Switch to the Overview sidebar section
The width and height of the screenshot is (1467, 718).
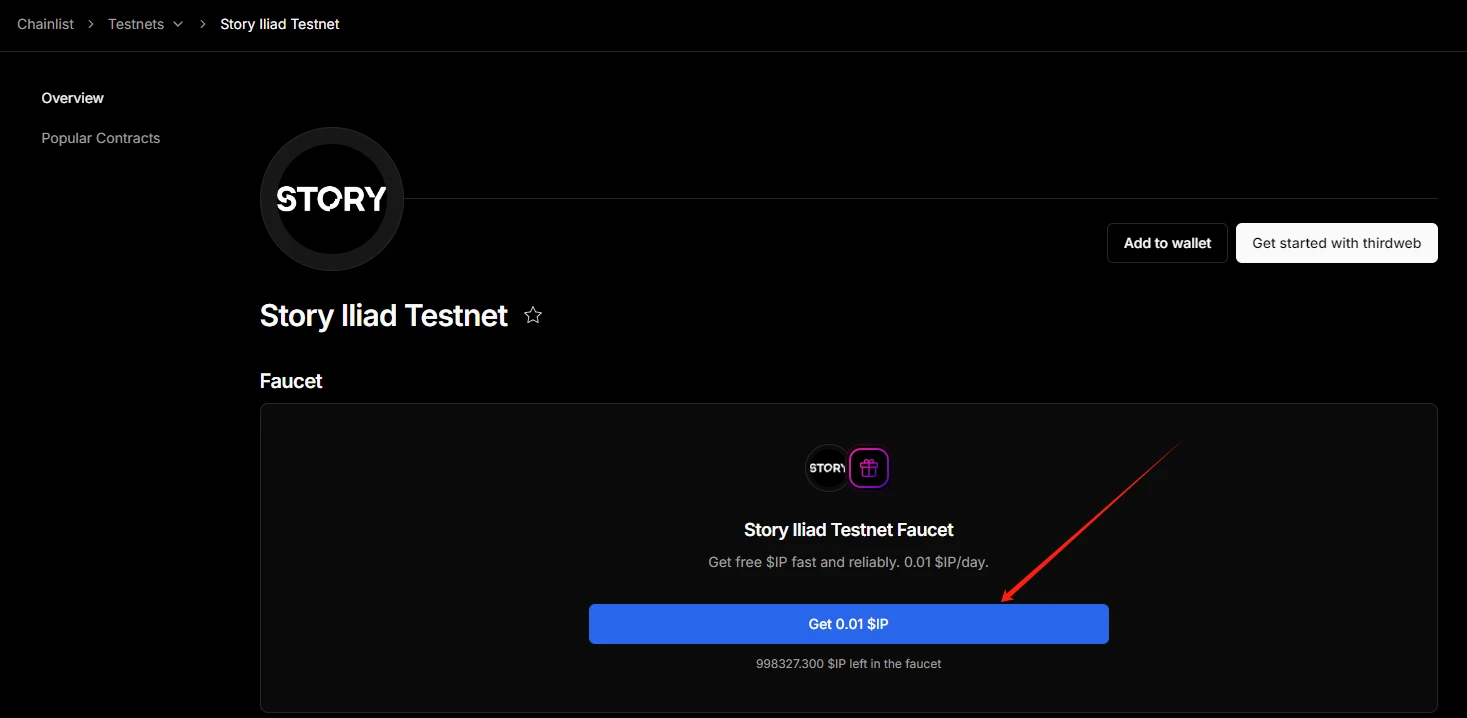coord(72,98)
